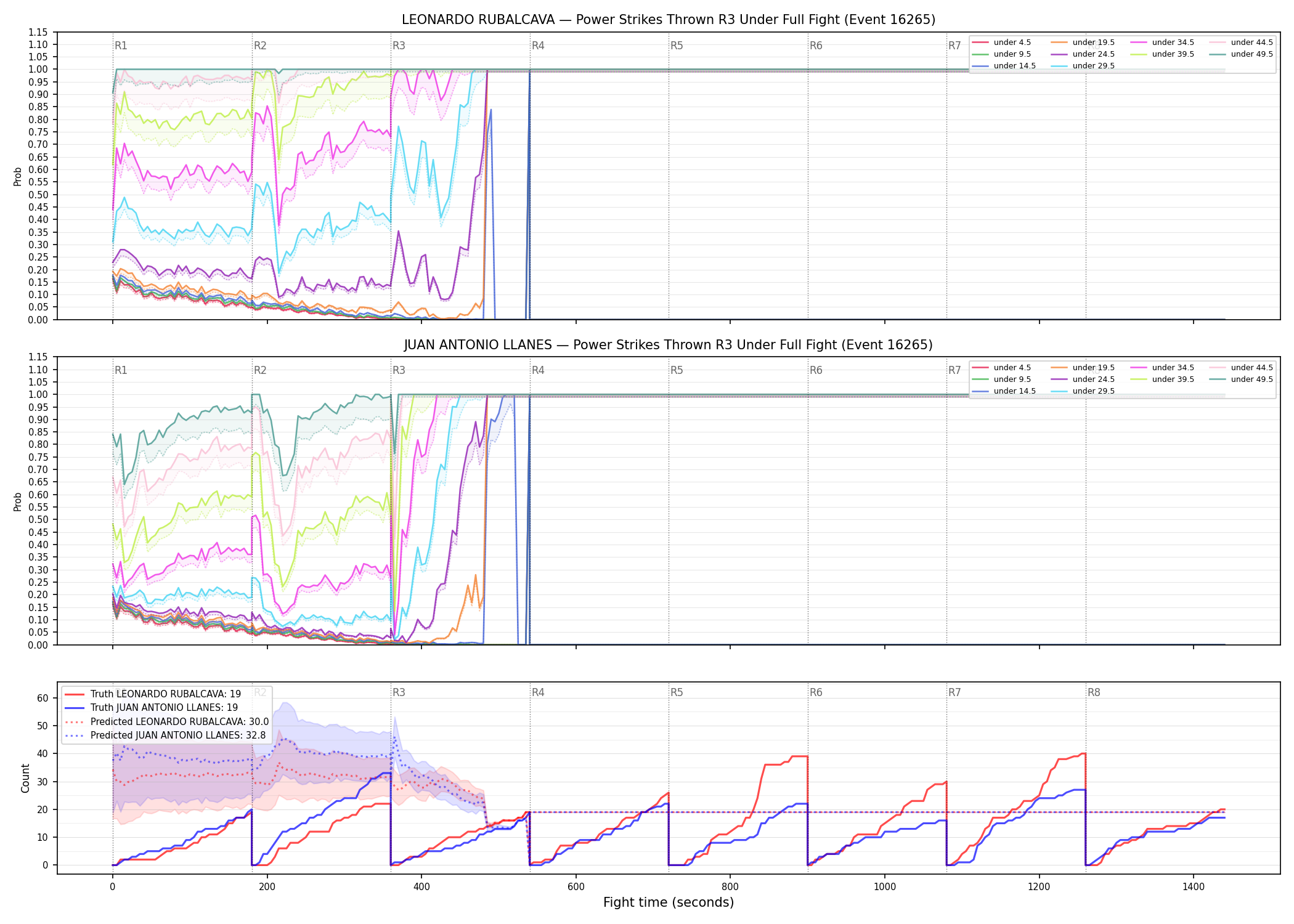Click 'under 29.5' legend entry in top chart

point(1083,66)
